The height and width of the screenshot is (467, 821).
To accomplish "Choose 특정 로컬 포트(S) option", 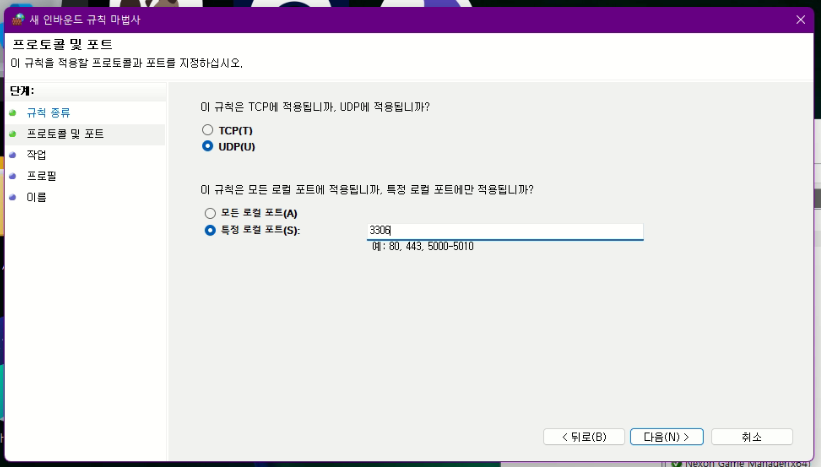I will point(210,230).
